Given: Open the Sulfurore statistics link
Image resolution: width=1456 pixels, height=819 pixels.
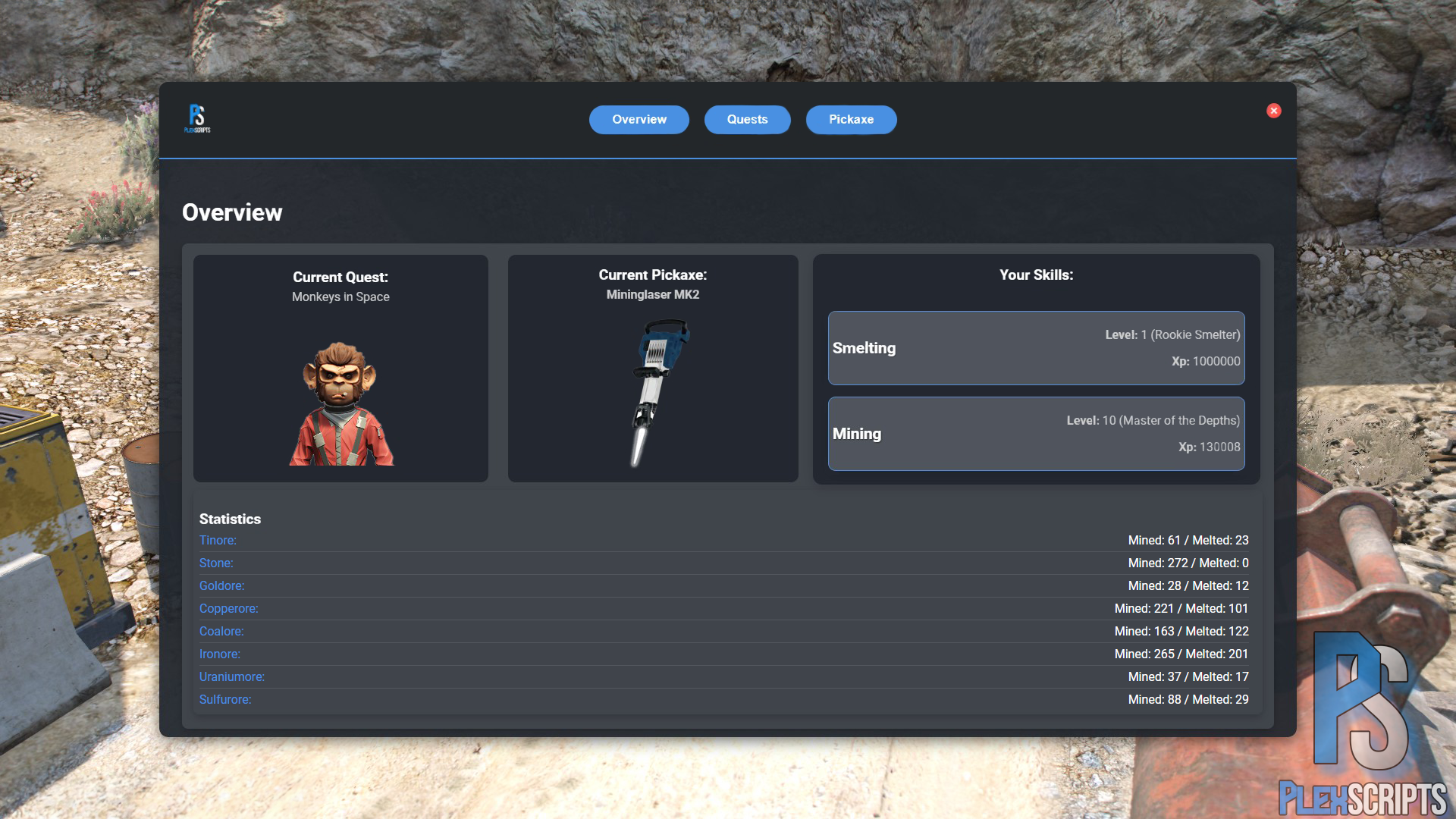Looking at the screenshot, I should point(224,699).
